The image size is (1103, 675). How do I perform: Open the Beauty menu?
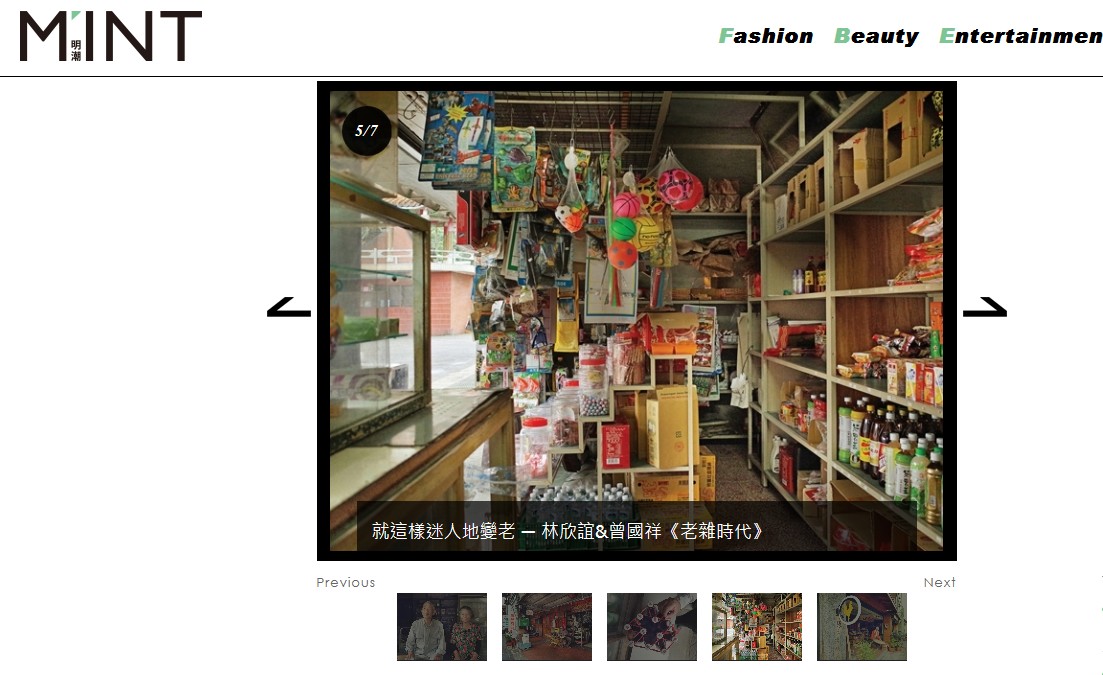(x=876, y=36)
